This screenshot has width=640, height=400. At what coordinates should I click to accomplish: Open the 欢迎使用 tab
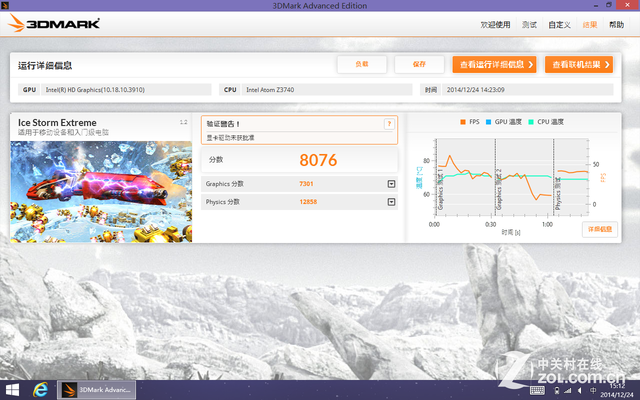pos(495,25)
